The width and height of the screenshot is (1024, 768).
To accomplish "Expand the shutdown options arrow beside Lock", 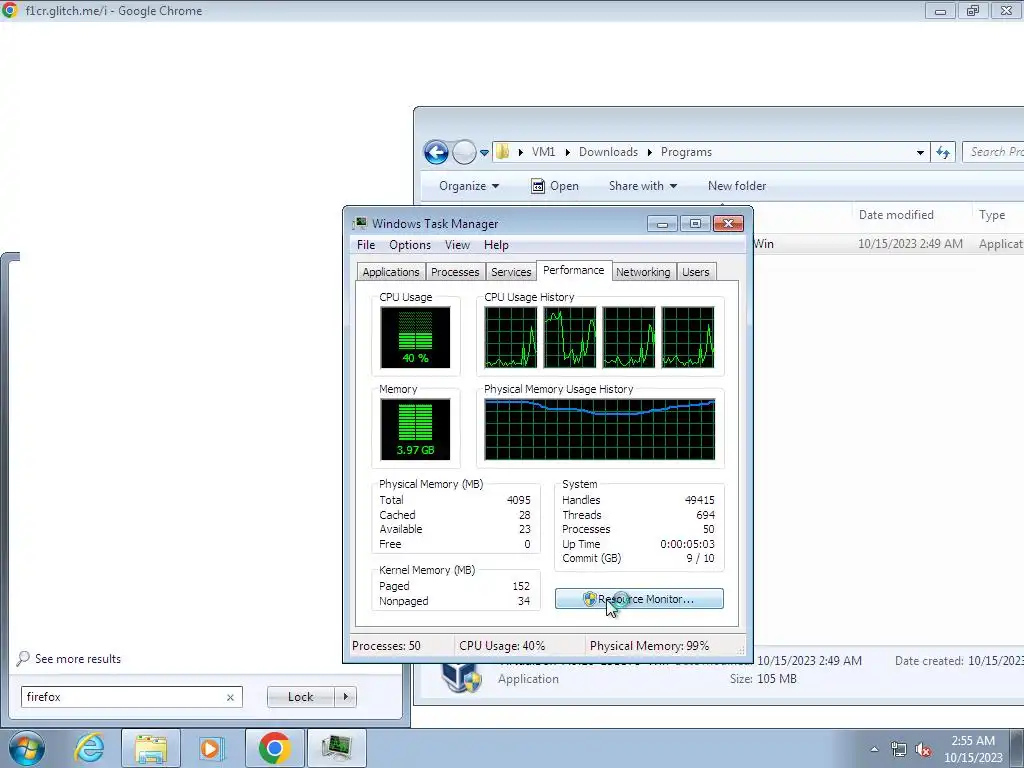I will (345, 697).
